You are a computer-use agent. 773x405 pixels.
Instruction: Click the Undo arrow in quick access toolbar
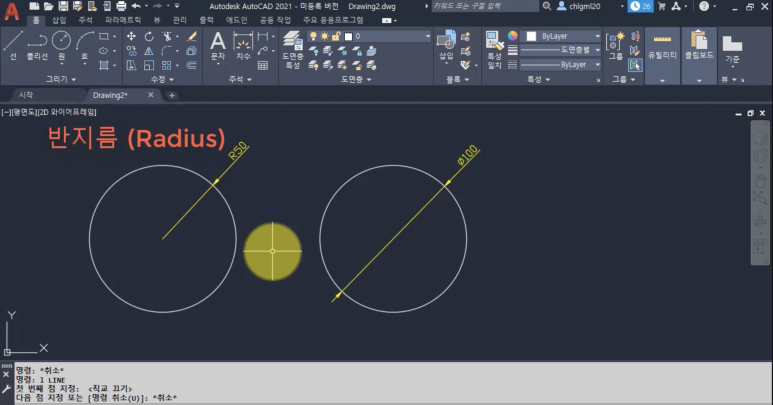coord(136,6)
